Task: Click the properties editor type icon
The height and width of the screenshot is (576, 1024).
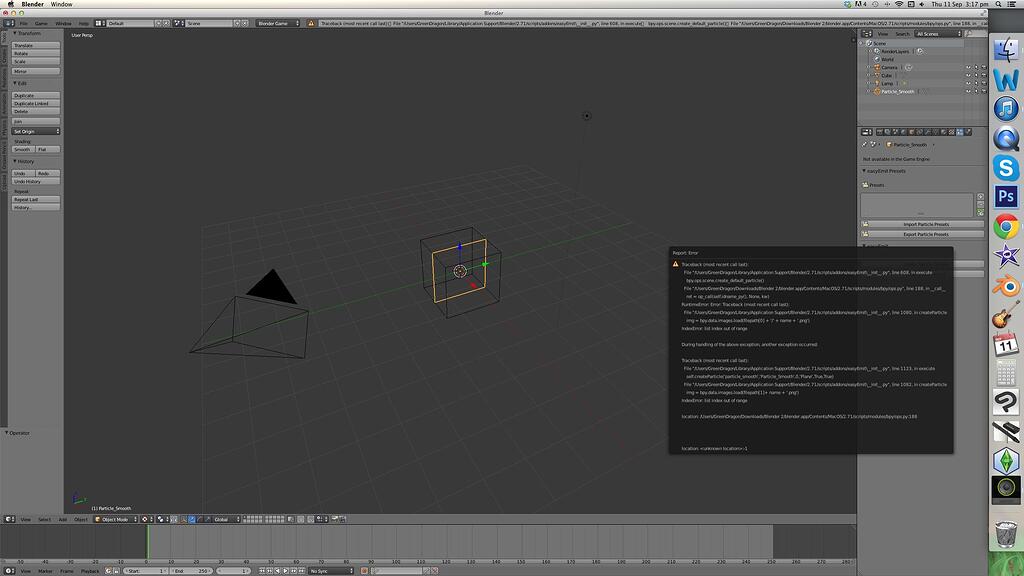Action: click(x=867, y=132)
